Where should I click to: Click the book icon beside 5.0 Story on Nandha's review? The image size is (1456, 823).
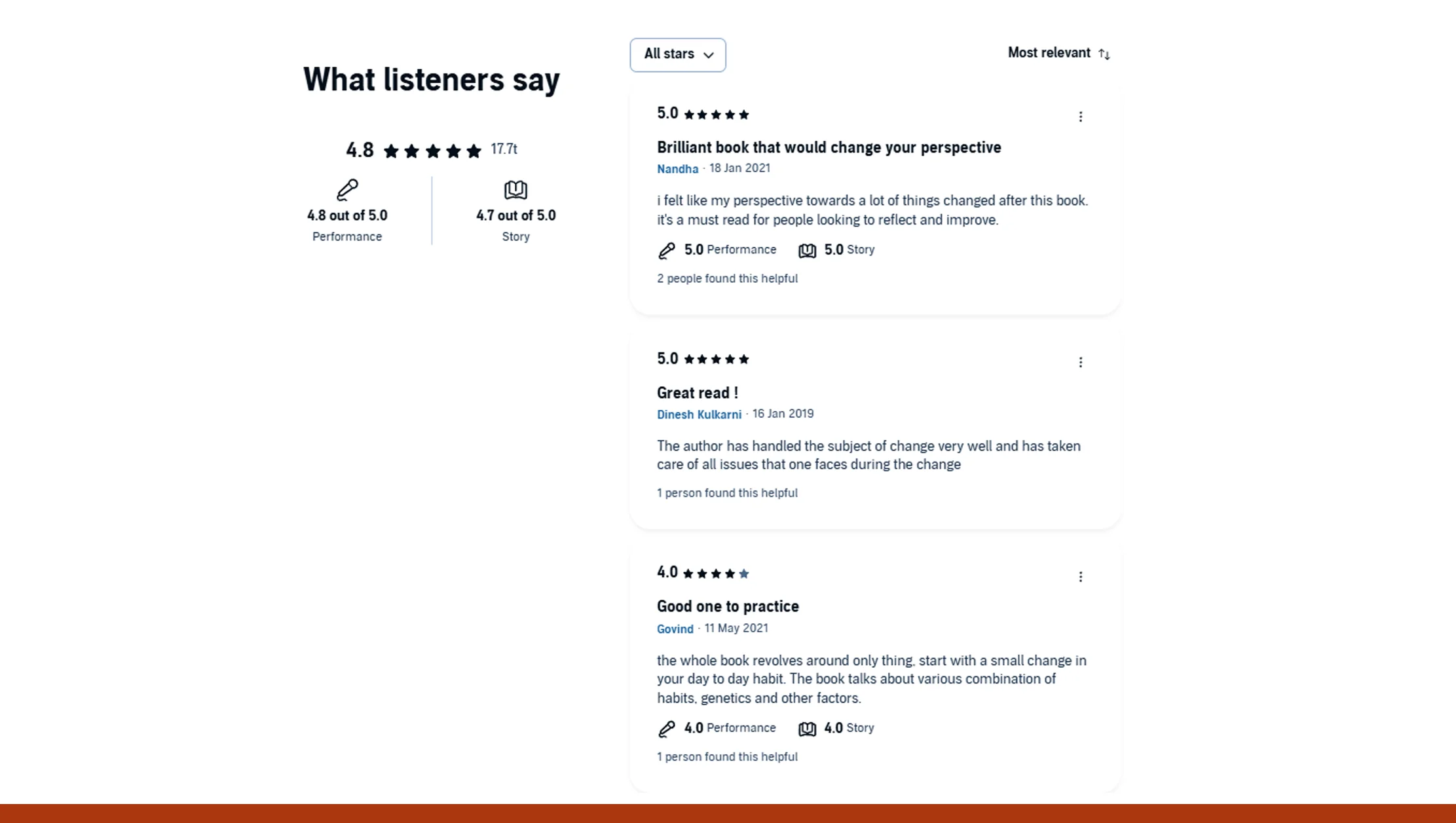point(808,250)
